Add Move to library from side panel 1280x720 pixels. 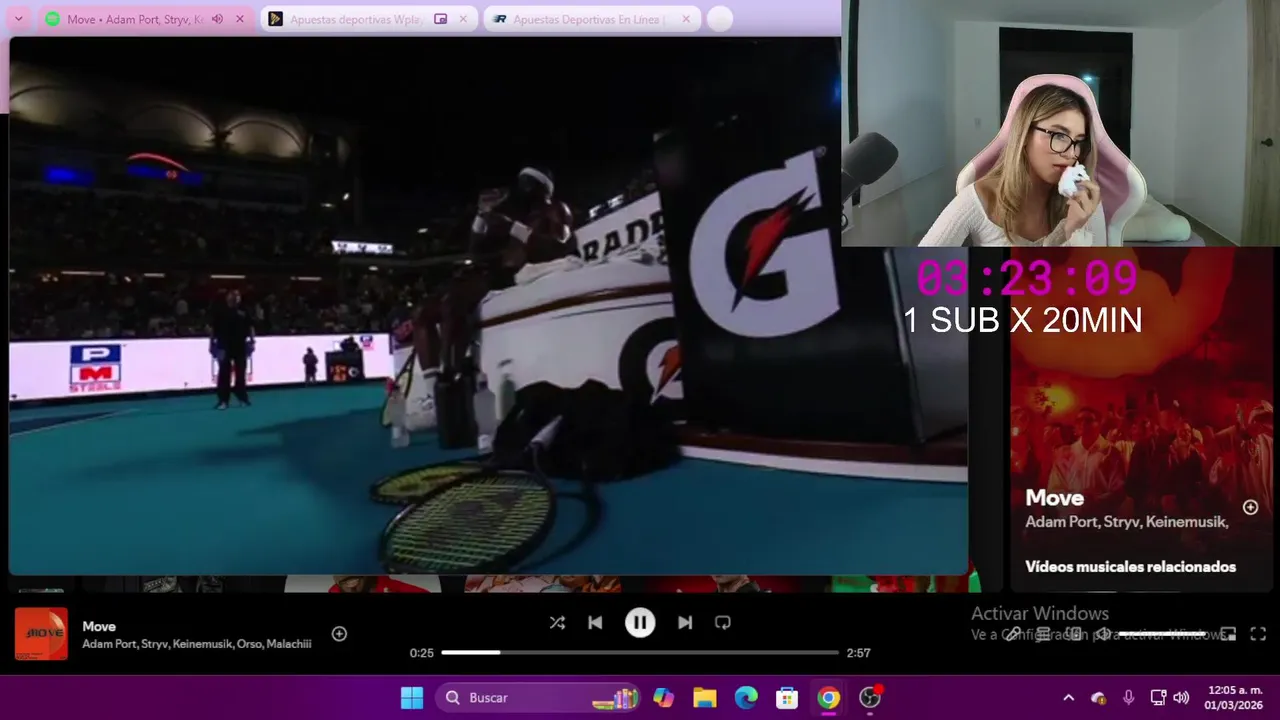(1250, 507)
